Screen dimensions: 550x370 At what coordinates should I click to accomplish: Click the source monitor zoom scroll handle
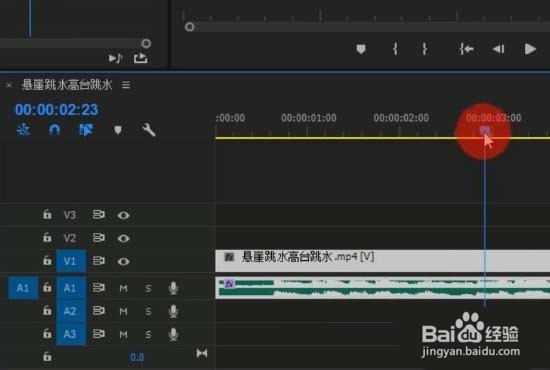(x=146, y=43)
